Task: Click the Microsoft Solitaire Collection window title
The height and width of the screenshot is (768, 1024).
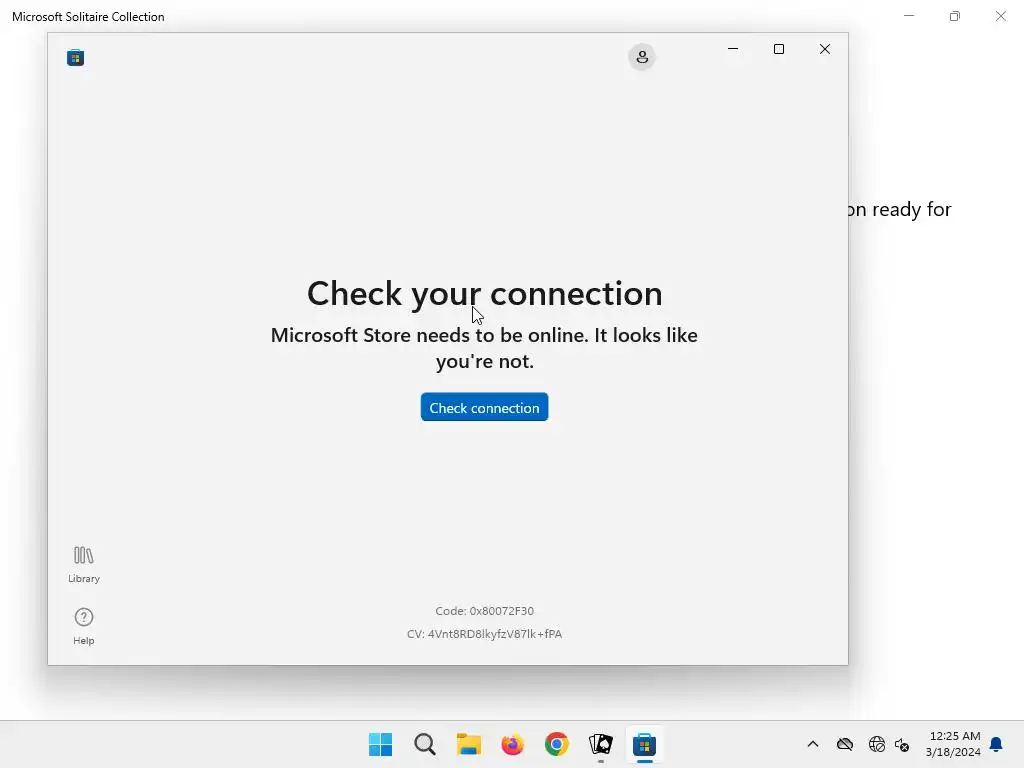Action: point(88,16)
